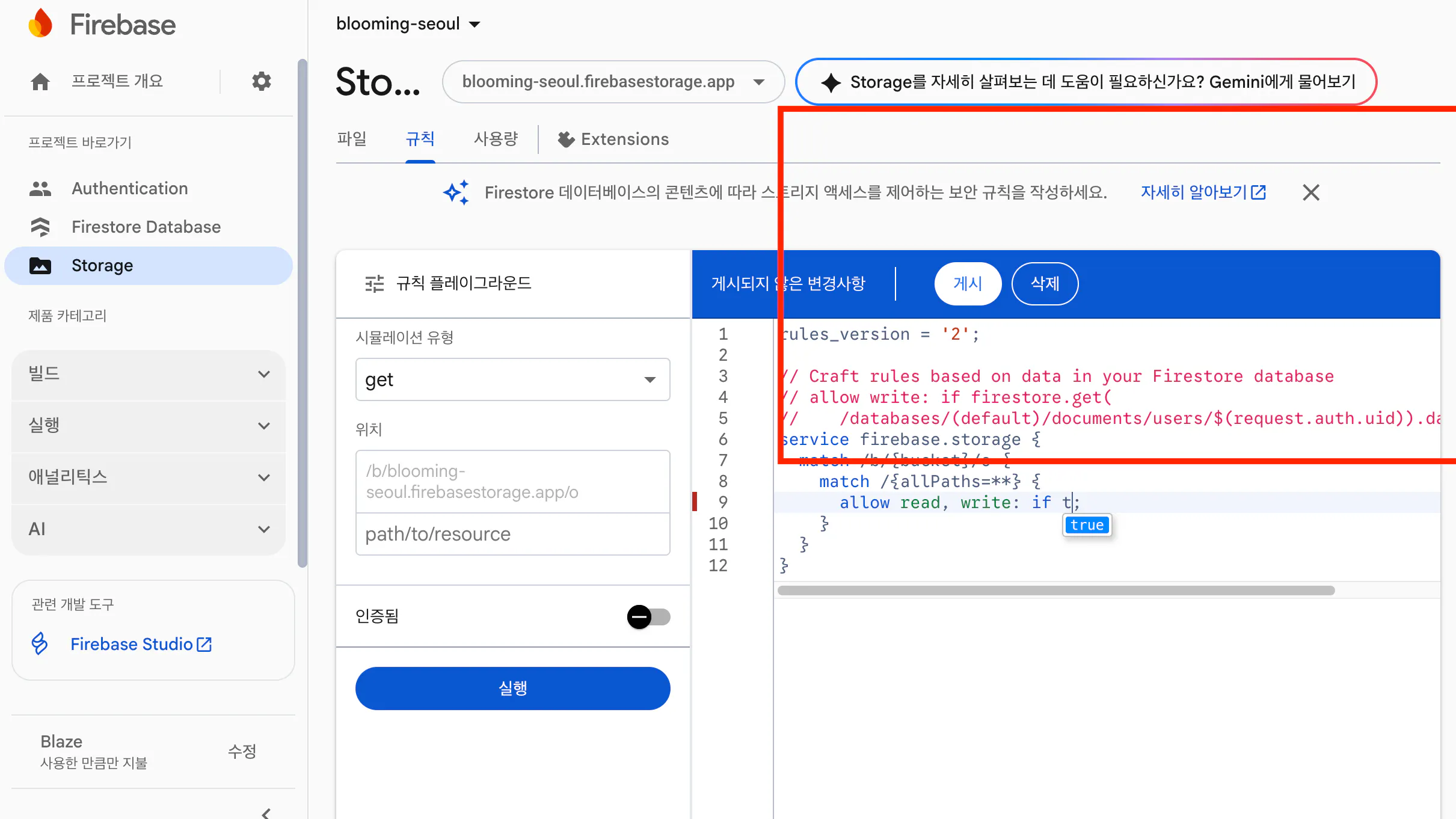
Task: Click the project overview home icon
Action: click(40, 81)
